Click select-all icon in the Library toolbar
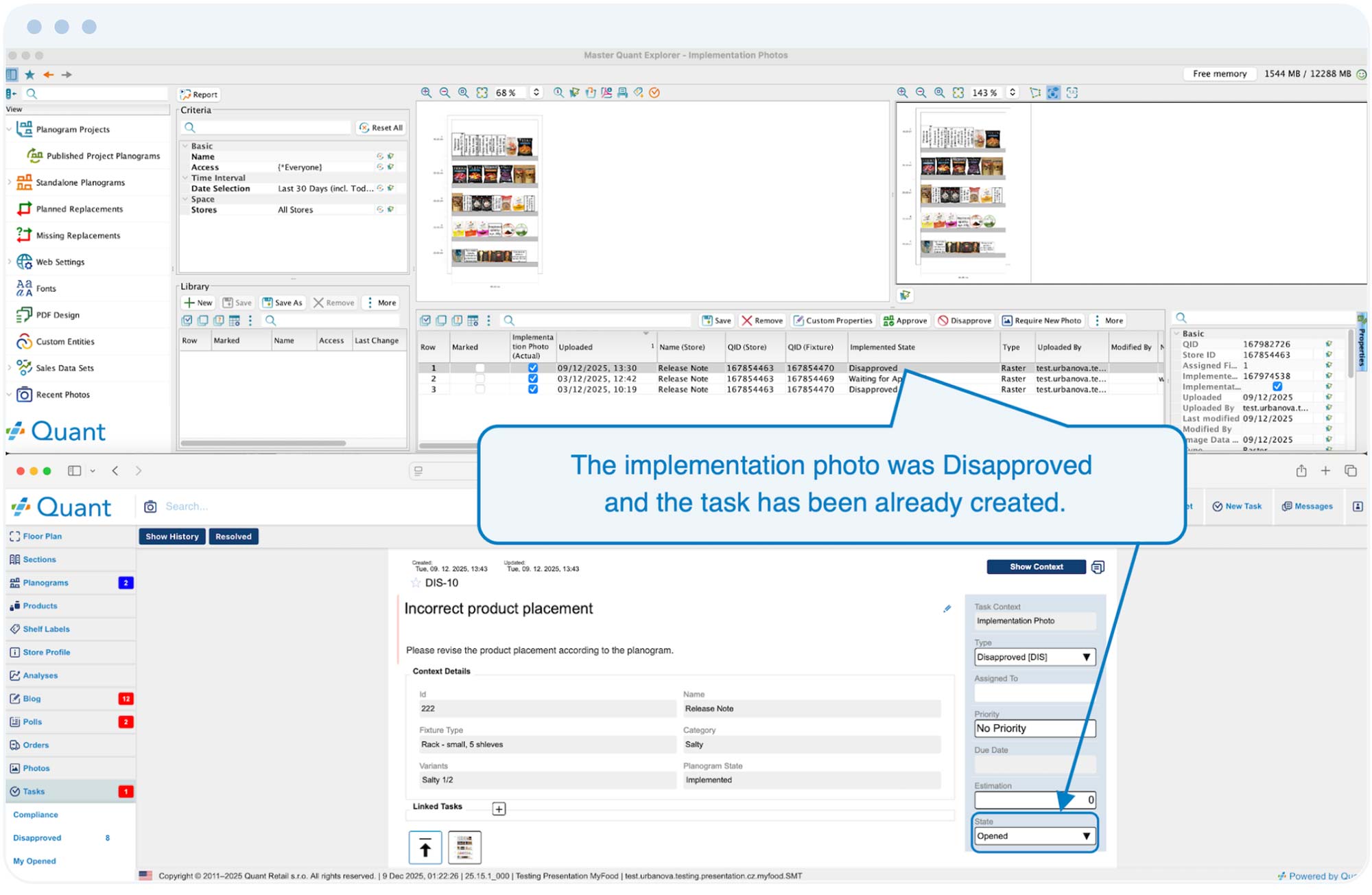The height and width of the screenshot is (895, 1372). tap(187, 321)
